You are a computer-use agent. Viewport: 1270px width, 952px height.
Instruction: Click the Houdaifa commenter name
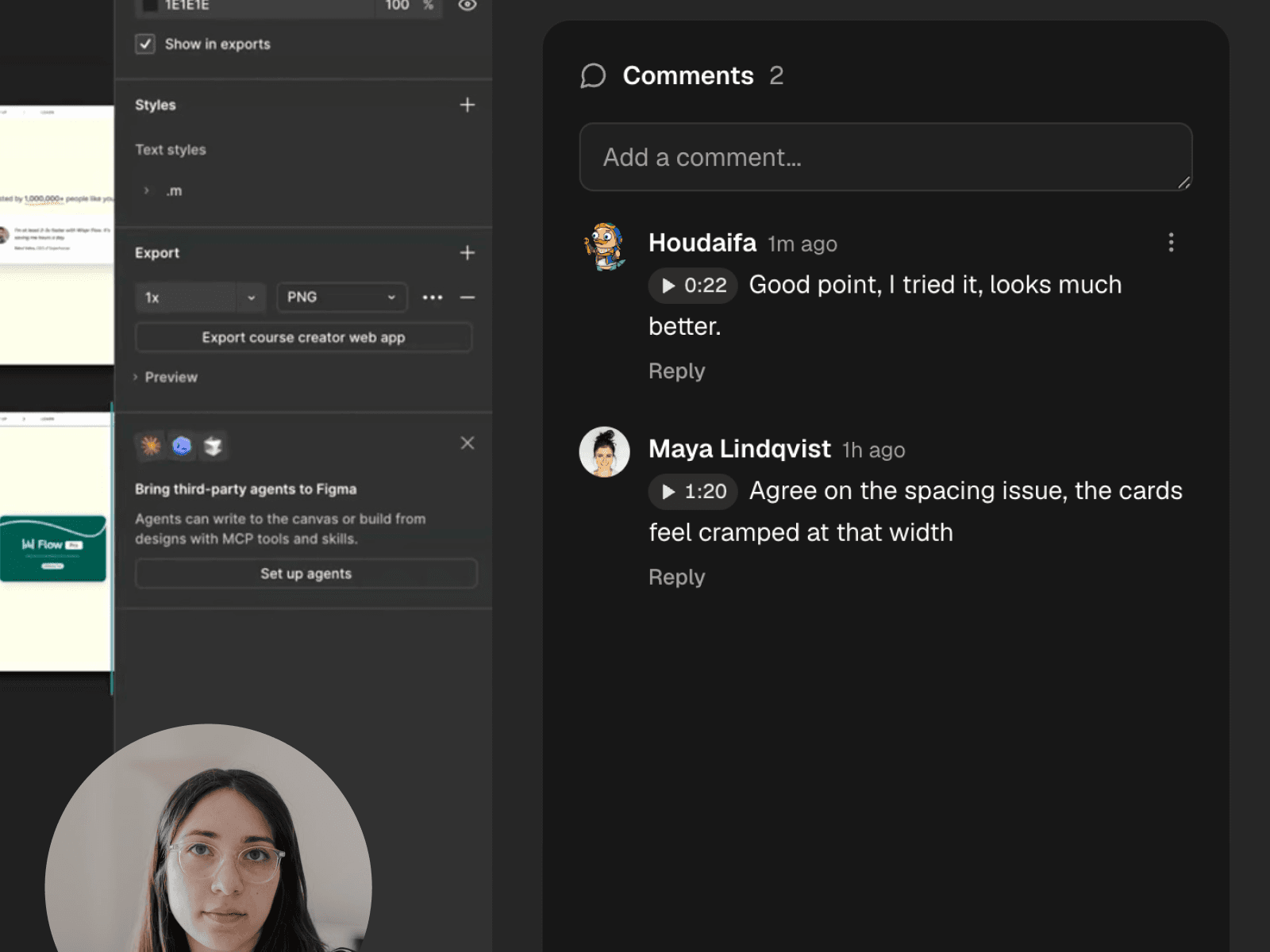pyautogui.click(x=702, y=243)
